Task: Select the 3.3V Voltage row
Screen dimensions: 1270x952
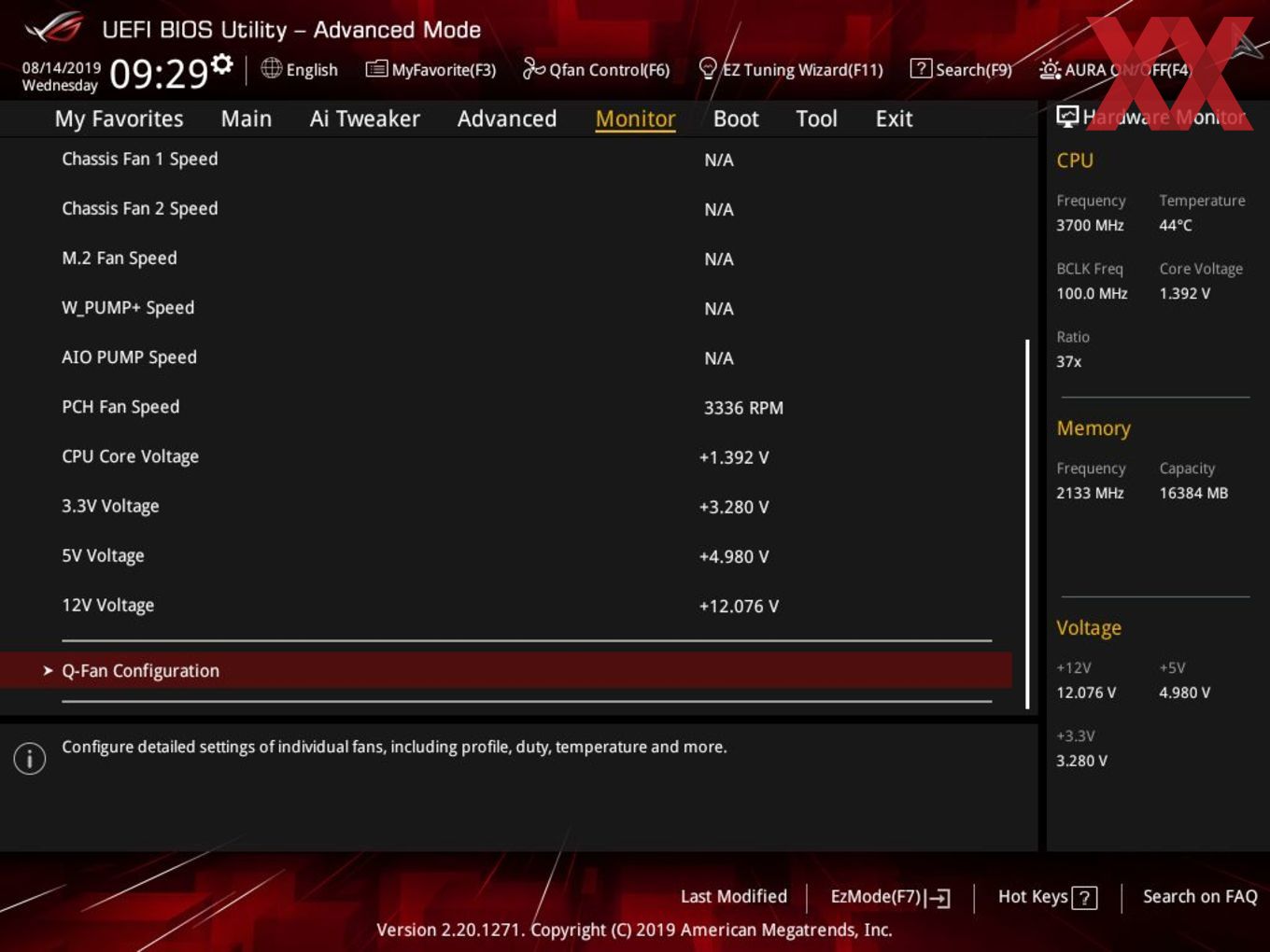Action: click(505, 506)
